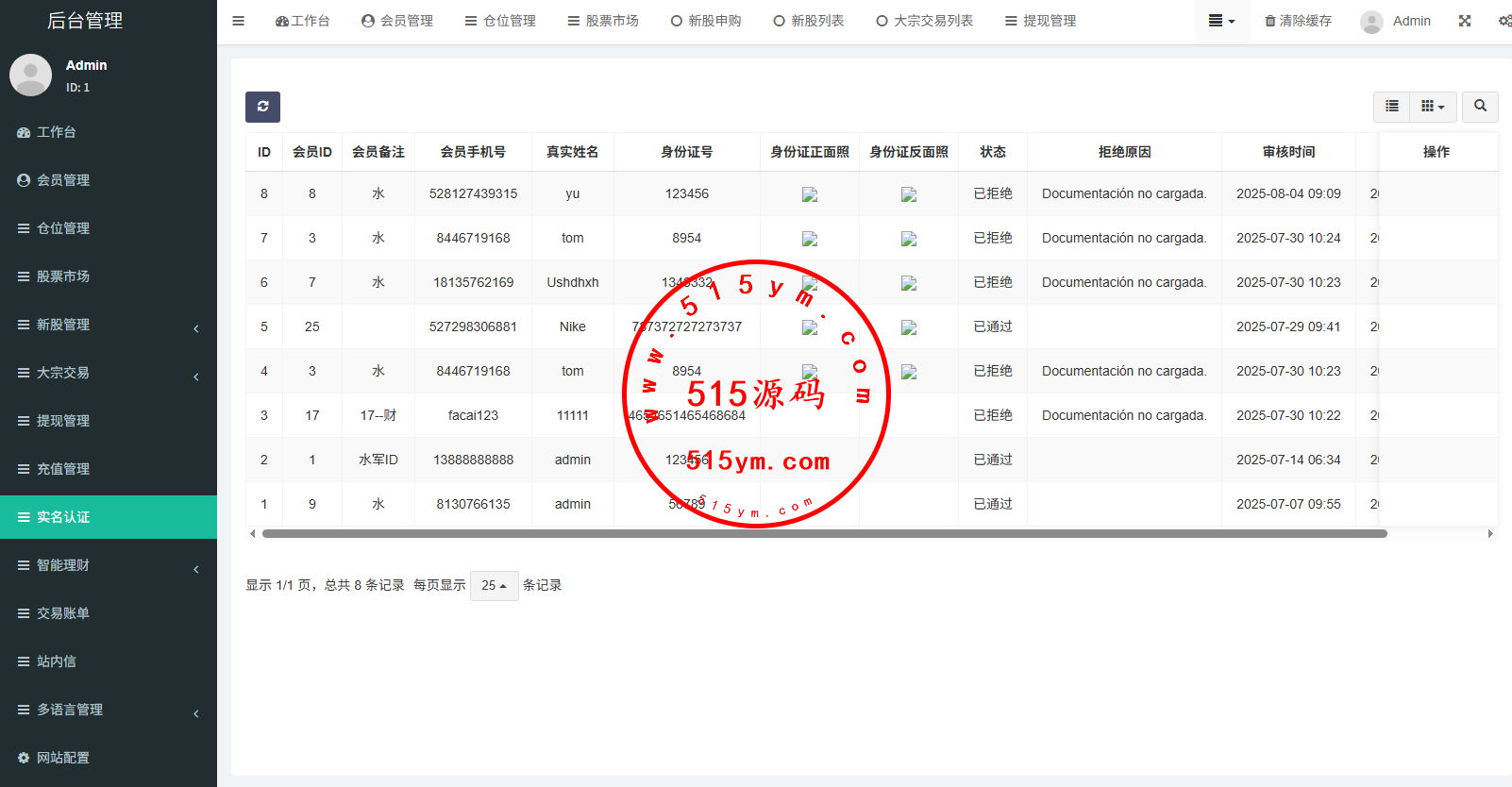Select 实名认证 in the sidebar

coord(109,517)
